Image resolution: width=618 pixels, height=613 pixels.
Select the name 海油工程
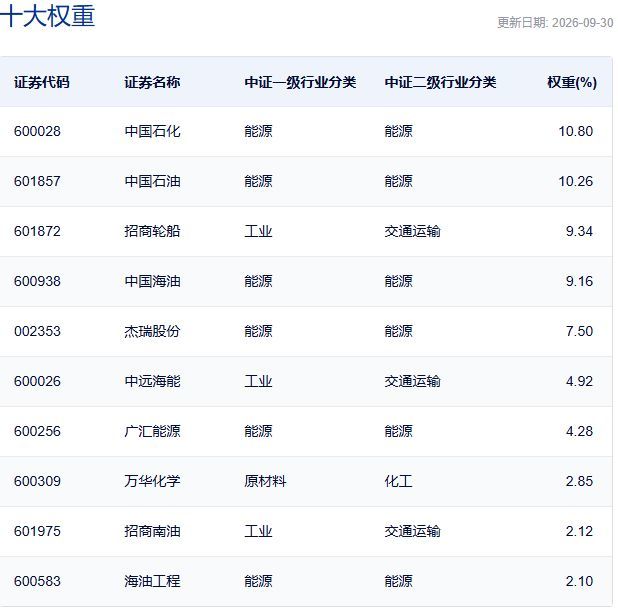(152, 581)
